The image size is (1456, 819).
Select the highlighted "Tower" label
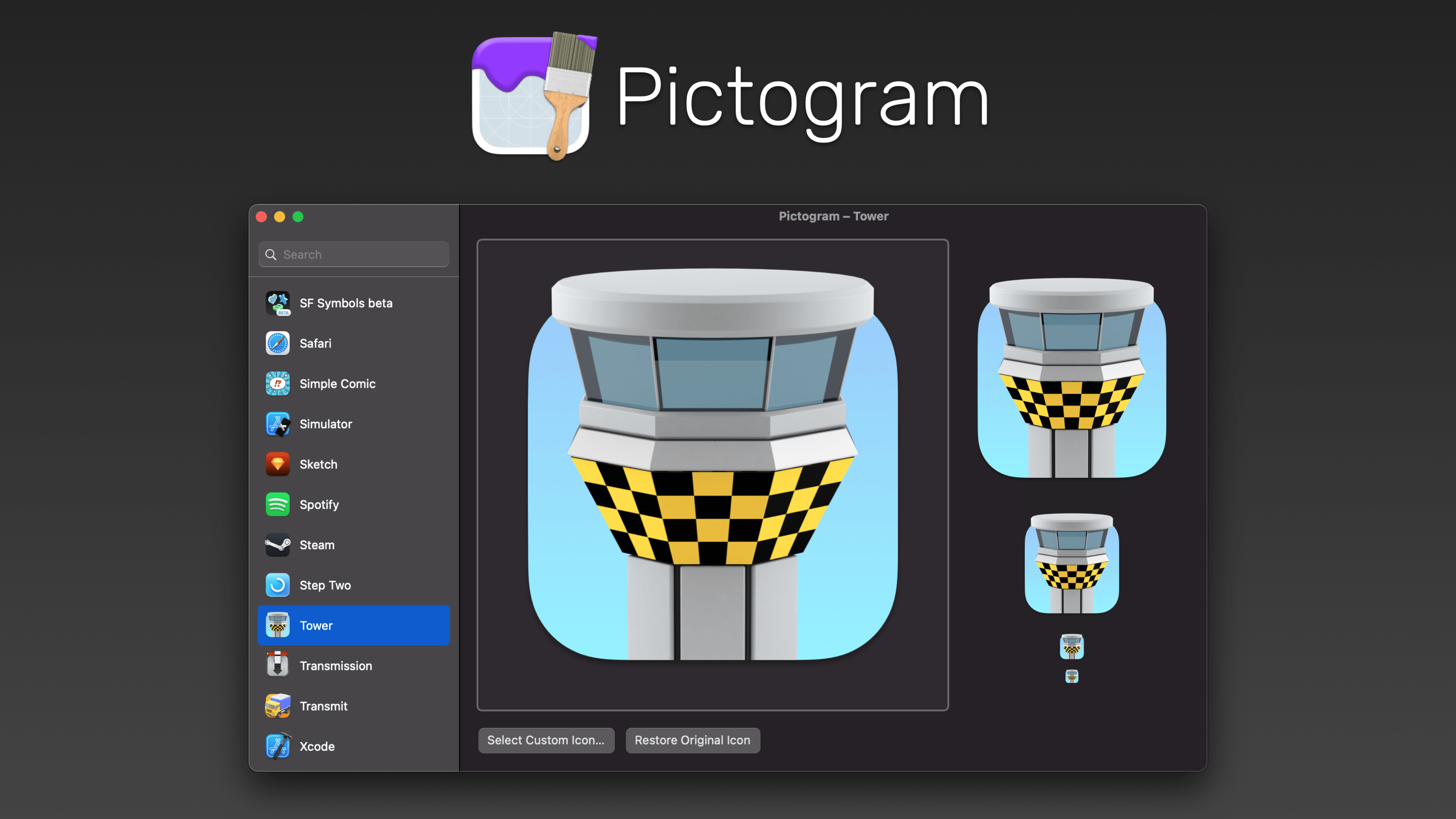point(316,626)
